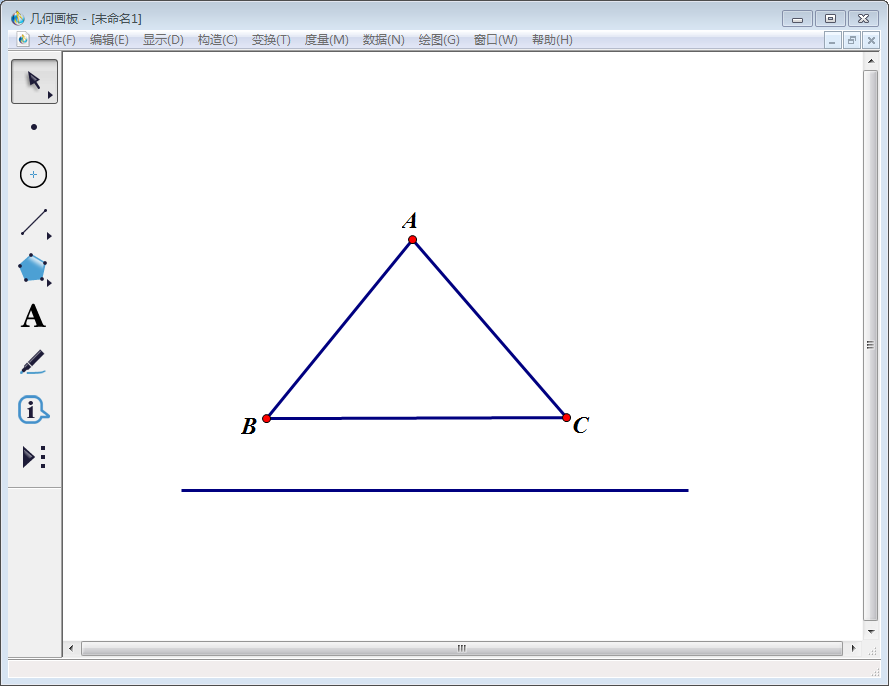The image size is (889, 686).
Task: Select the Point tool
Action: point(34,127)
